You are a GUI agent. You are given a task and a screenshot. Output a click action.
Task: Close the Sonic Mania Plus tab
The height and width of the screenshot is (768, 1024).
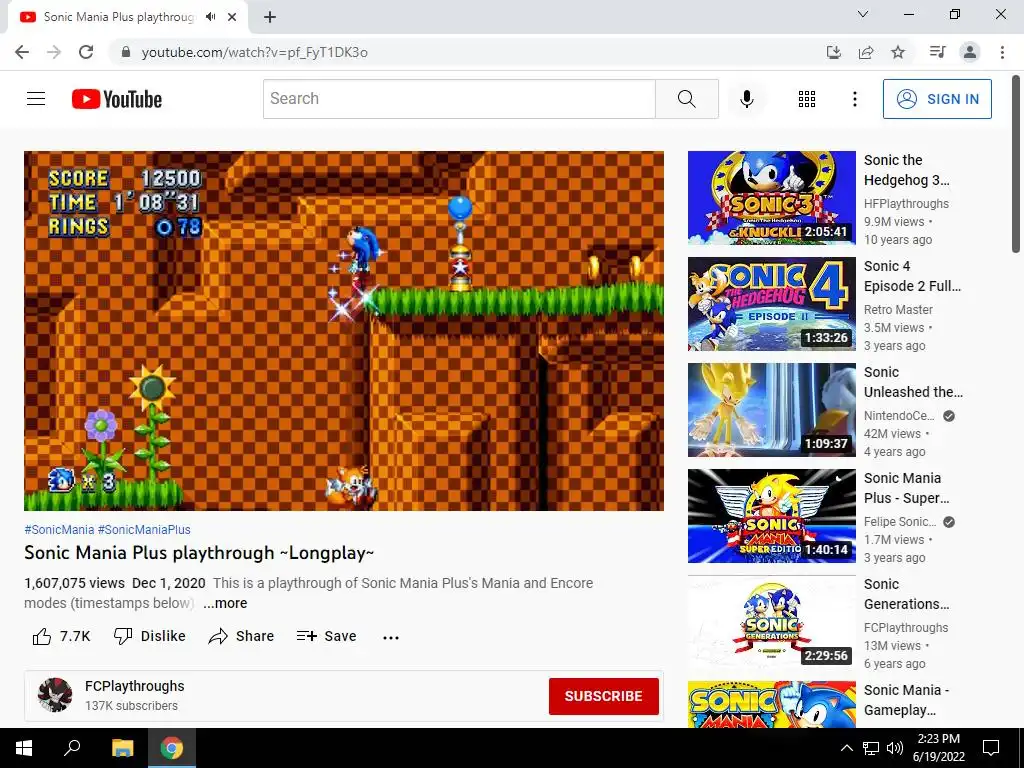coord(232,17)
